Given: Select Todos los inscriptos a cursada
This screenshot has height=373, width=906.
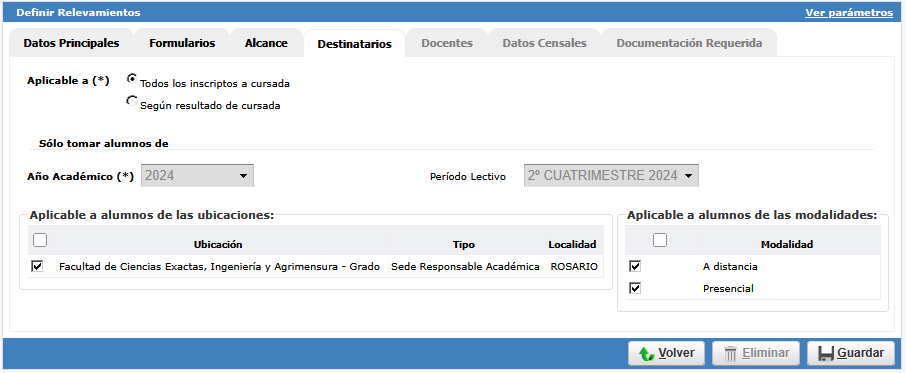Looking at the screenshot, I should coord(132,79).
